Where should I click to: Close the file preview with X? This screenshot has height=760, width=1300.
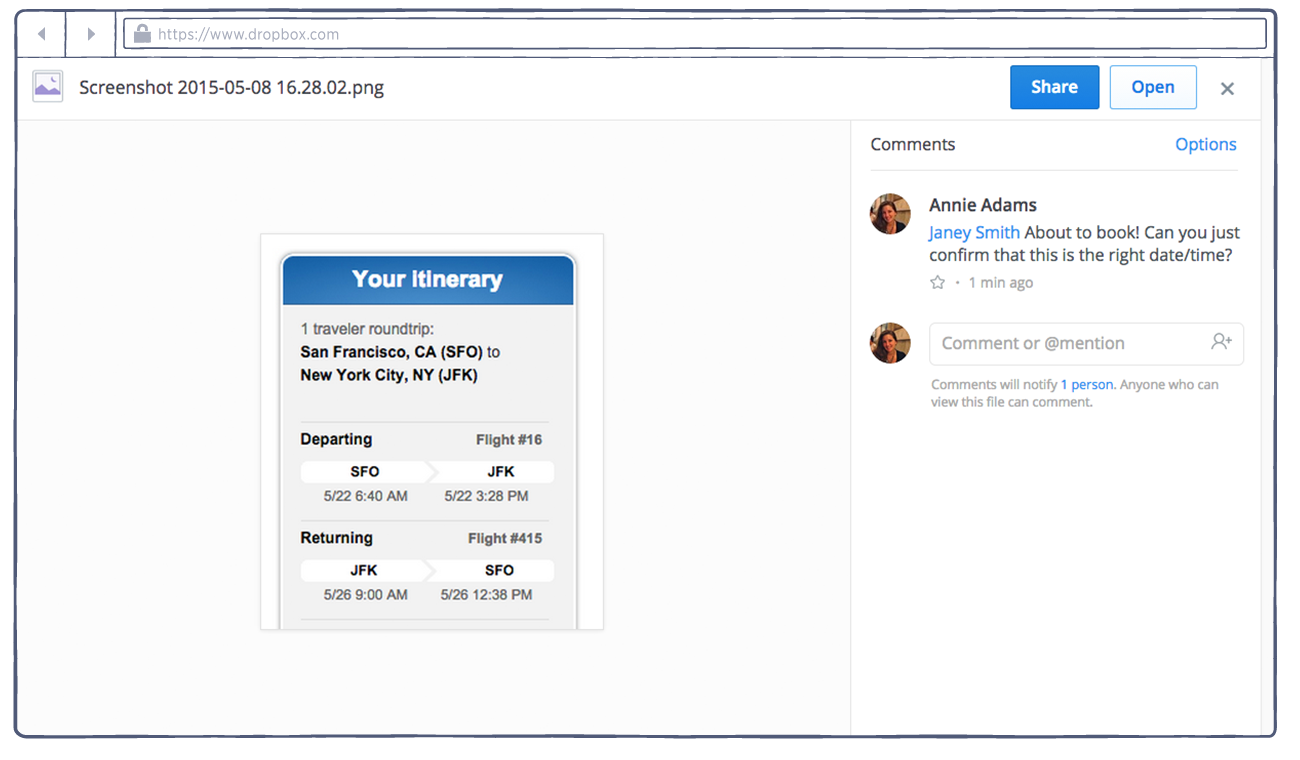(1227, 88)
